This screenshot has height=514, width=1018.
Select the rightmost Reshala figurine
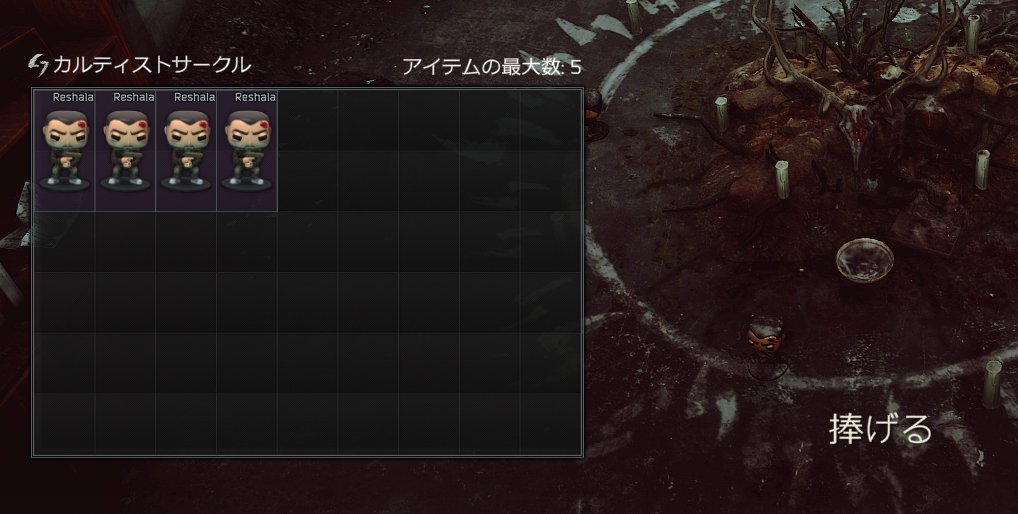tap(247, 151)
